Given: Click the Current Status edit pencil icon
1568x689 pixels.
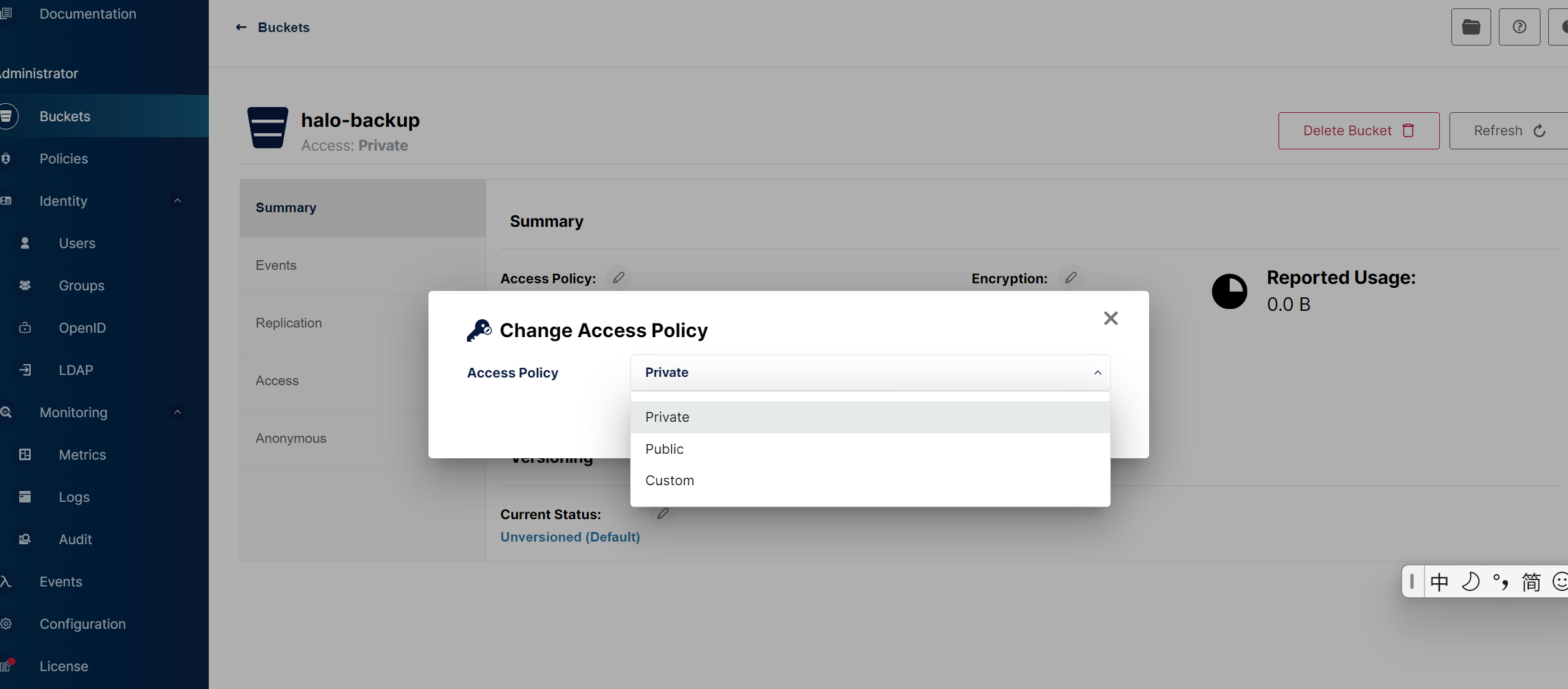Looking at the screenshot, I should (x=663, y=513).
